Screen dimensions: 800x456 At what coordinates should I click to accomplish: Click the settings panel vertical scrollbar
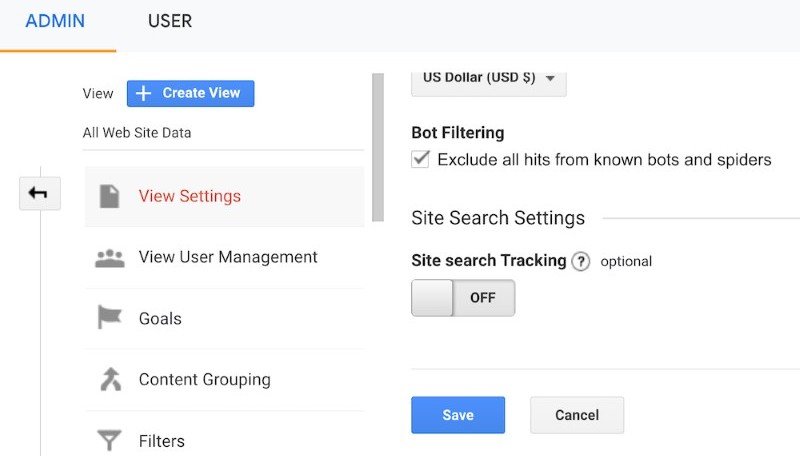[378, 147]
